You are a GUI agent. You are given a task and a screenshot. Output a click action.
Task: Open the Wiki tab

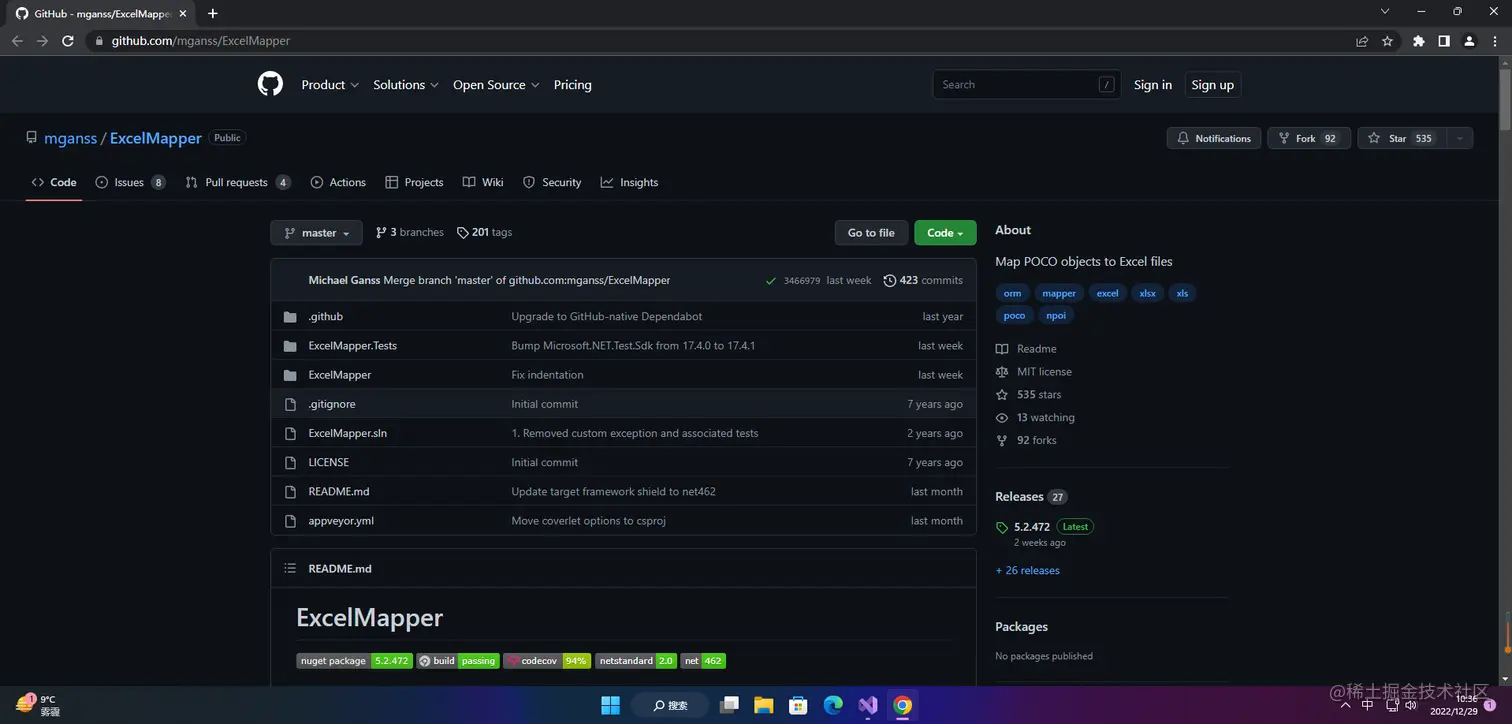click(483, 182)
